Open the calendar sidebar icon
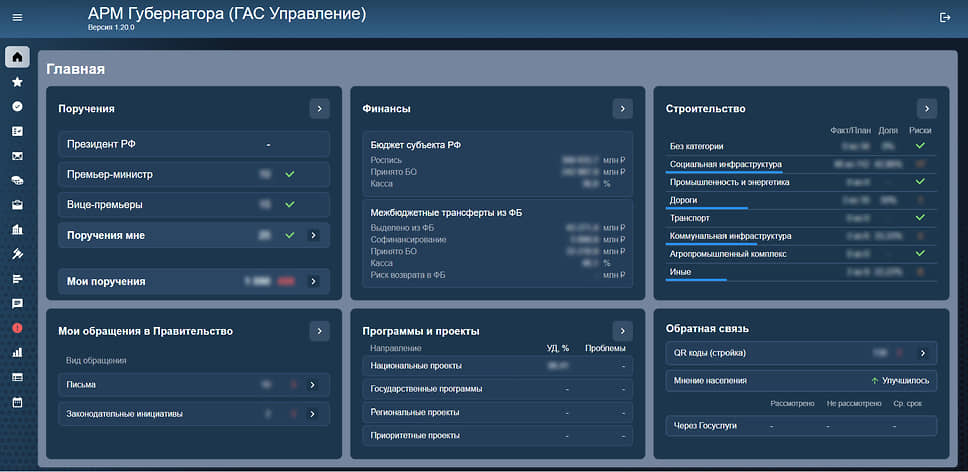The width and height of the screenshot is (968, 472). pos(17,402)
